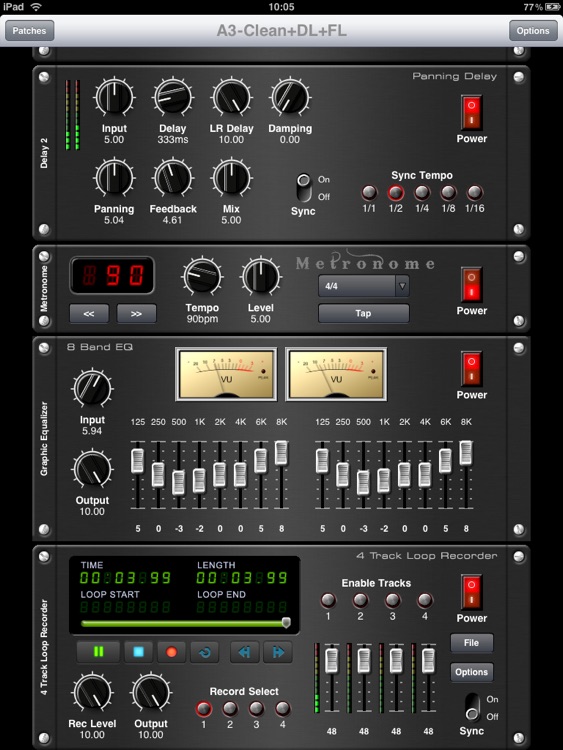The image size is (563, 750).
Task: Click track 4 volume fader
Action: 428,660
